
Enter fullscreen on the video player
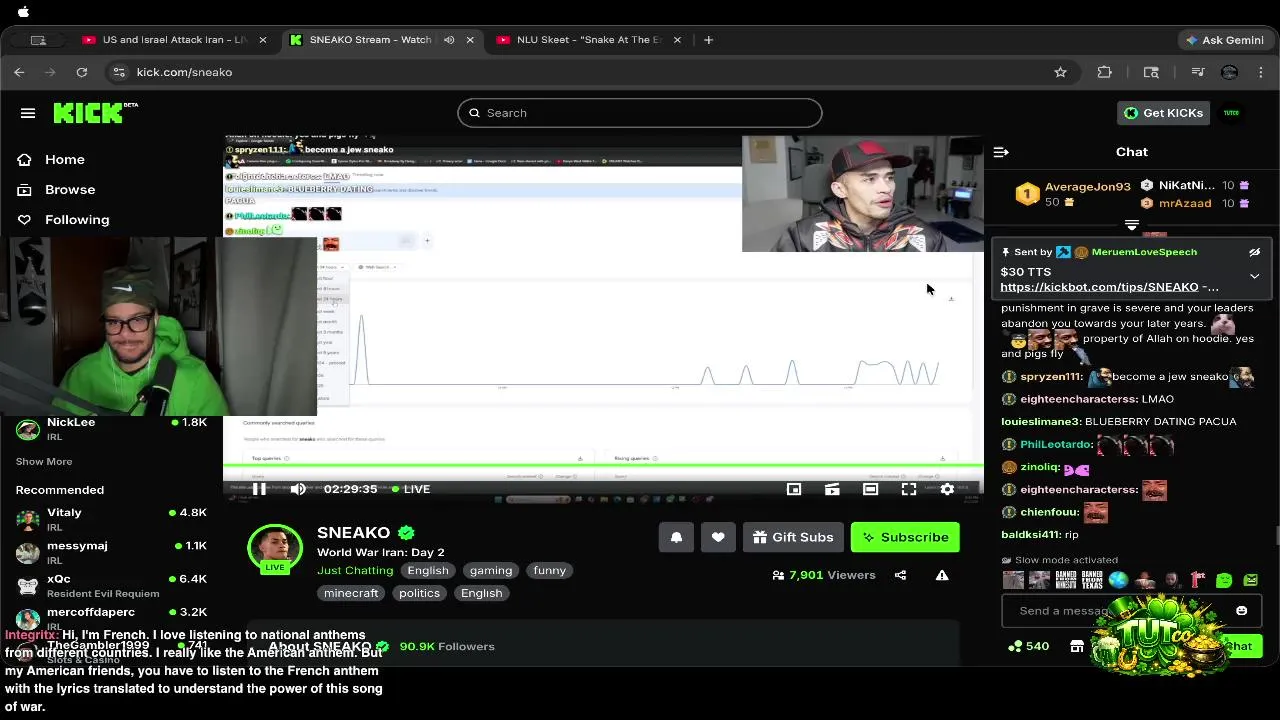click(x=908, y=489)
